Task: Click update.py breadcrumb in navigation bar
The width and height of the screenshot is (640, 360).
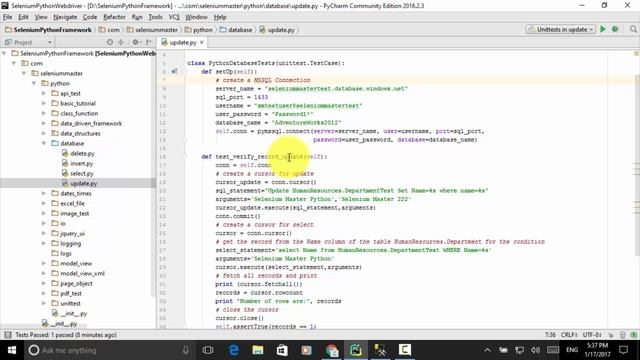Action: tap(277, 30)
